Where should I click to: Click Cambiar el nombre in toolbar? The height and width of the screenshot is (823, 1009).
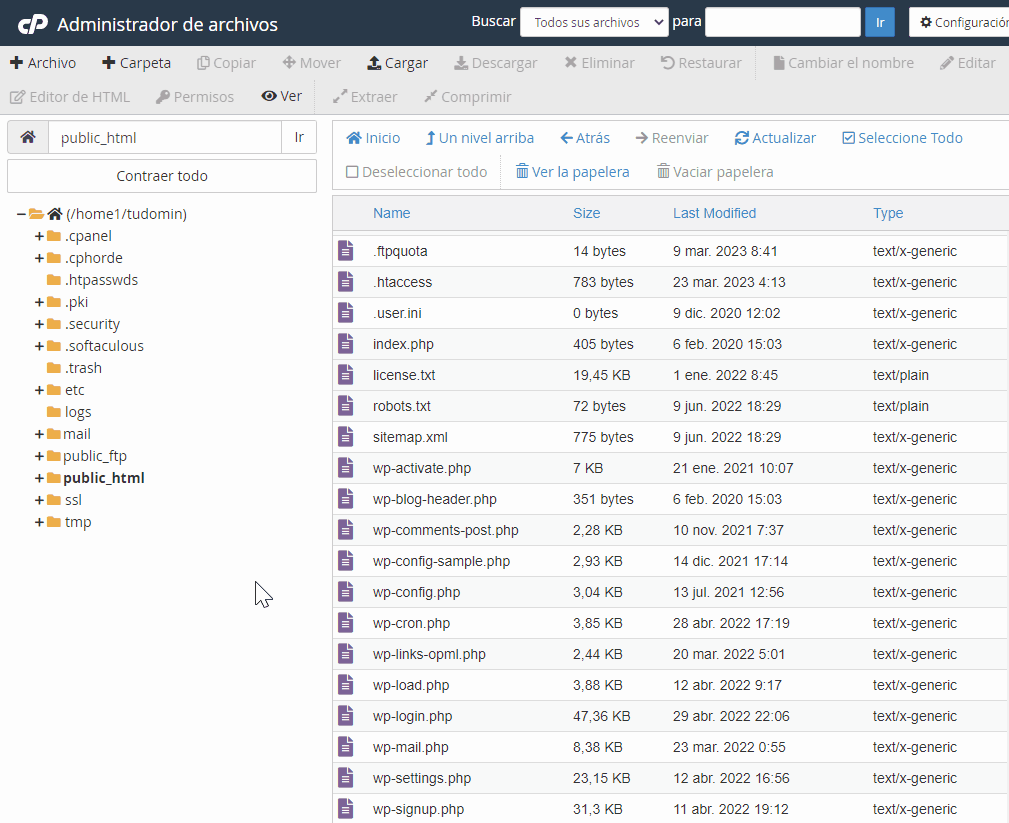coord(843,63)
